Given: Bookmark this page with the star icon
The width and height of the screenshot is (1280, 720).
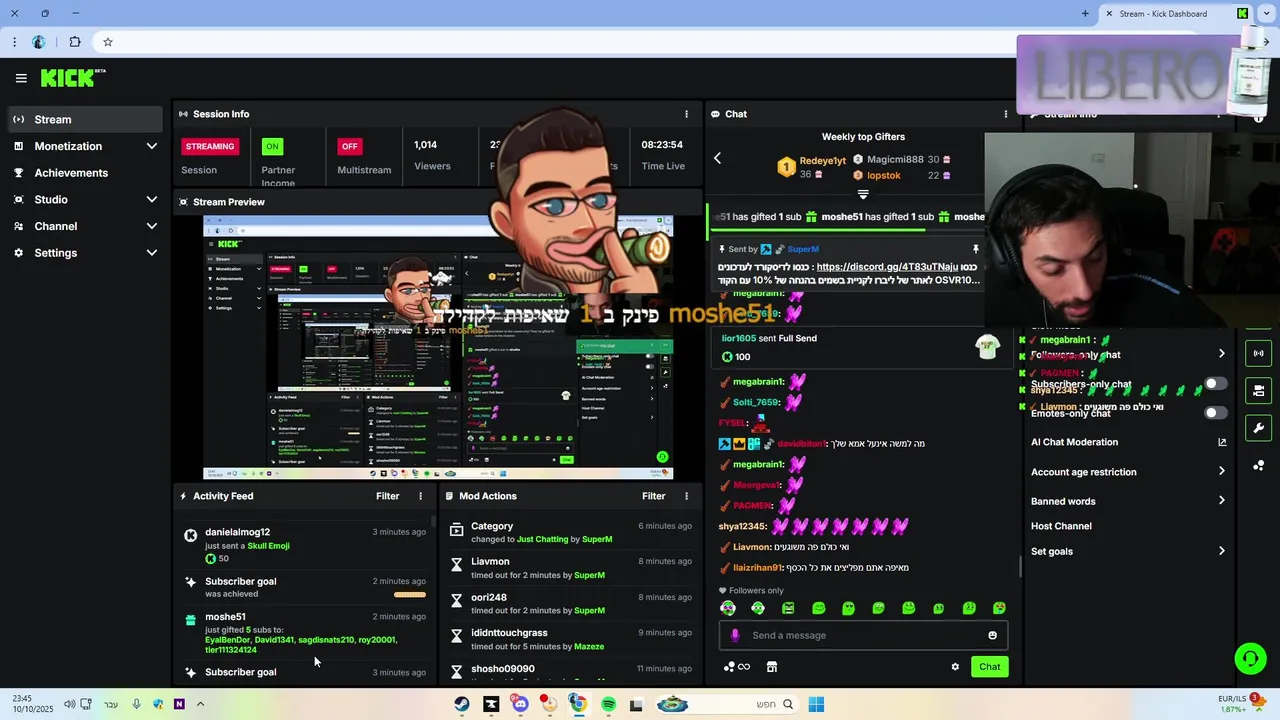Looking at the screenshot, I should pos(107,42).
